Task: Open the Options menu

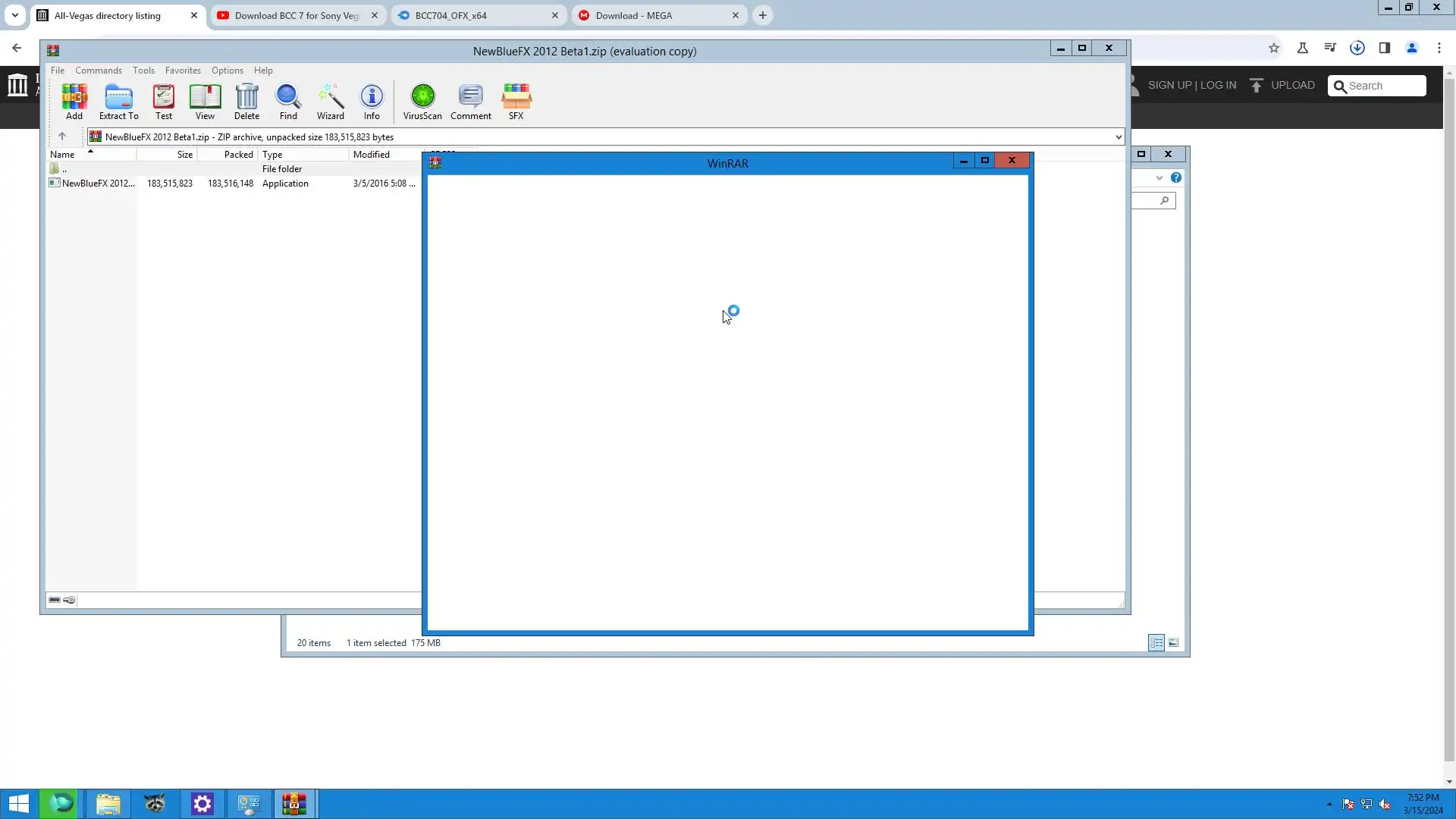Action: coord(227,71)
